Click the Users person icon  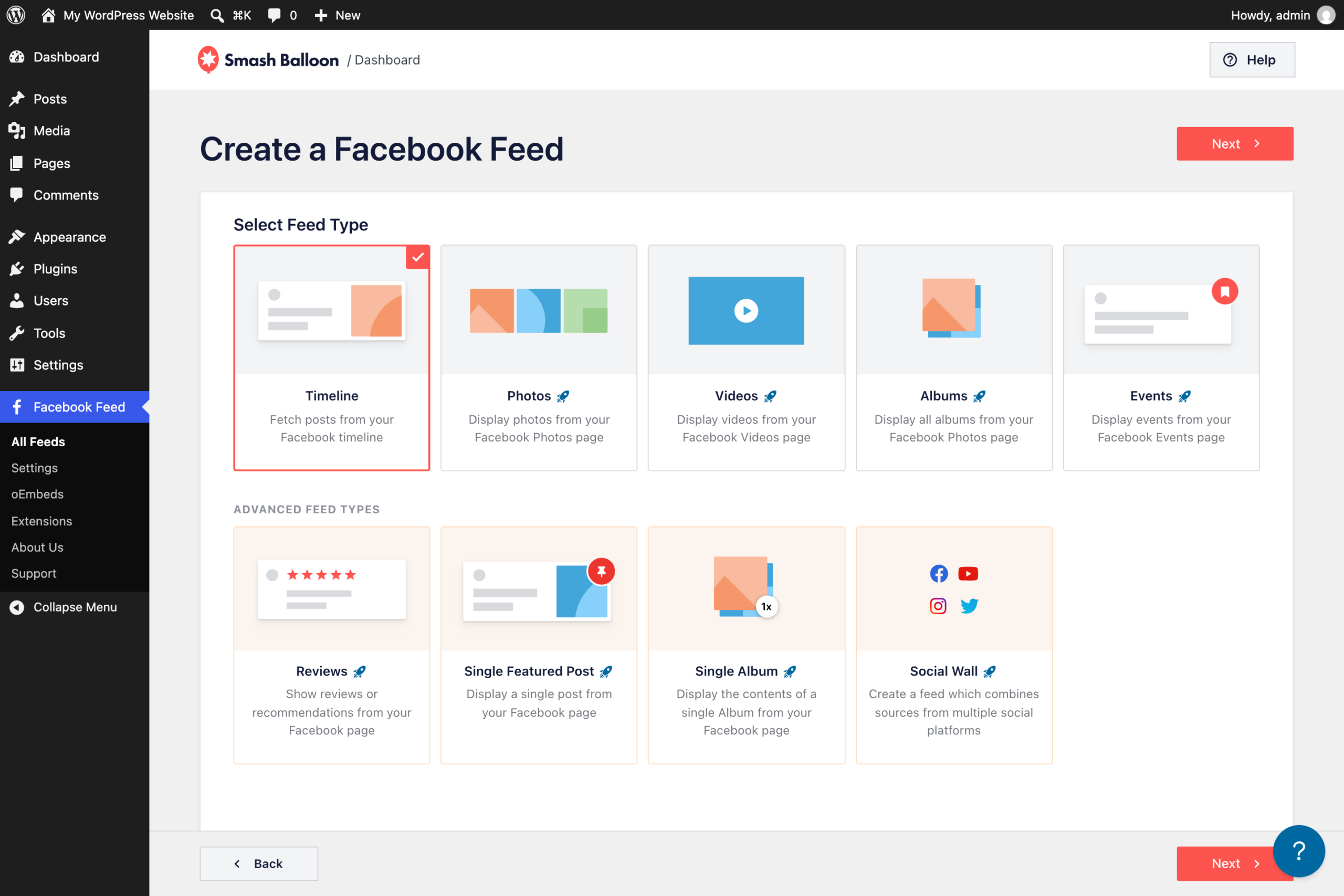click(17, 301)
